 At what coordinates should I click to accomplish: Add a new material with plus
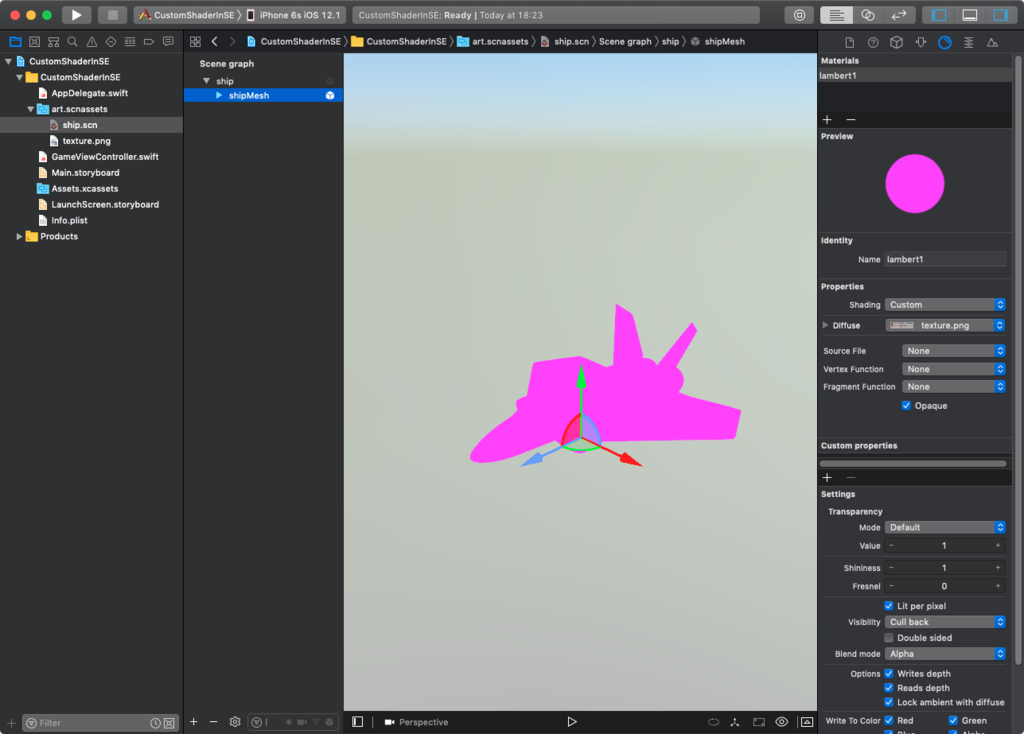(x=827, y=120)
